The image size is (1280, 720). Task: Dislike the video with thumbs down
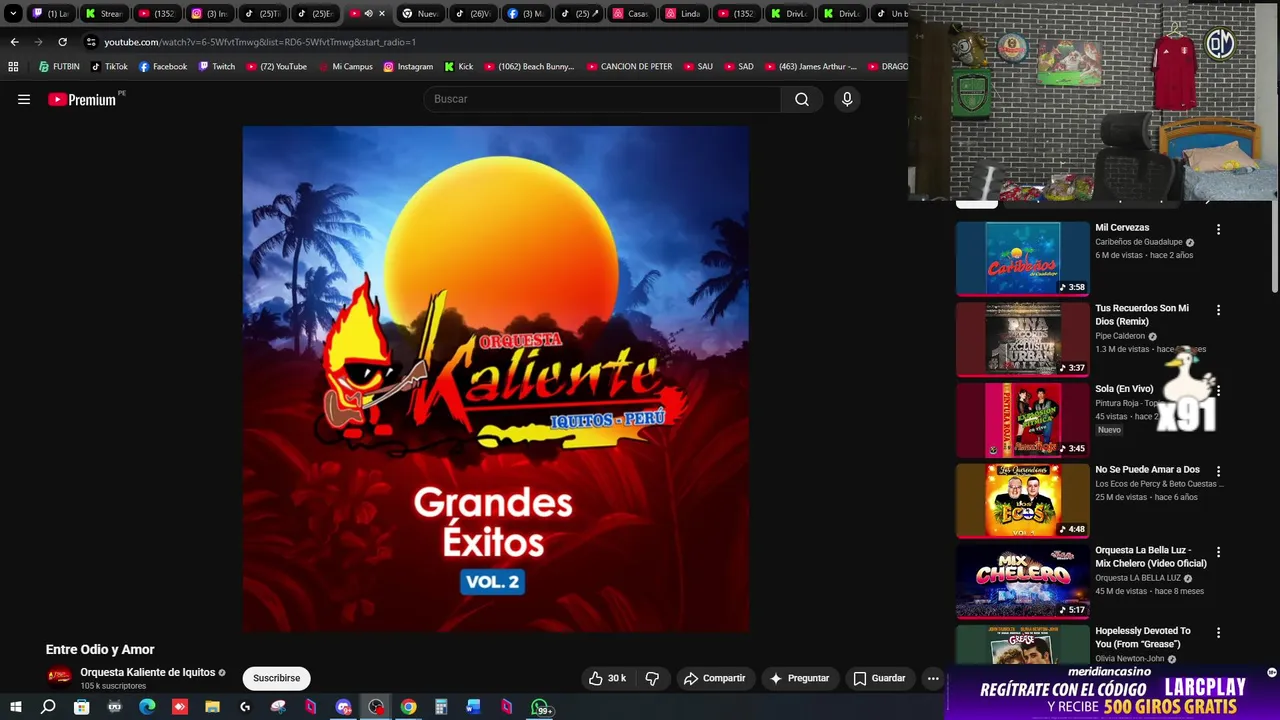click(652, 678)
